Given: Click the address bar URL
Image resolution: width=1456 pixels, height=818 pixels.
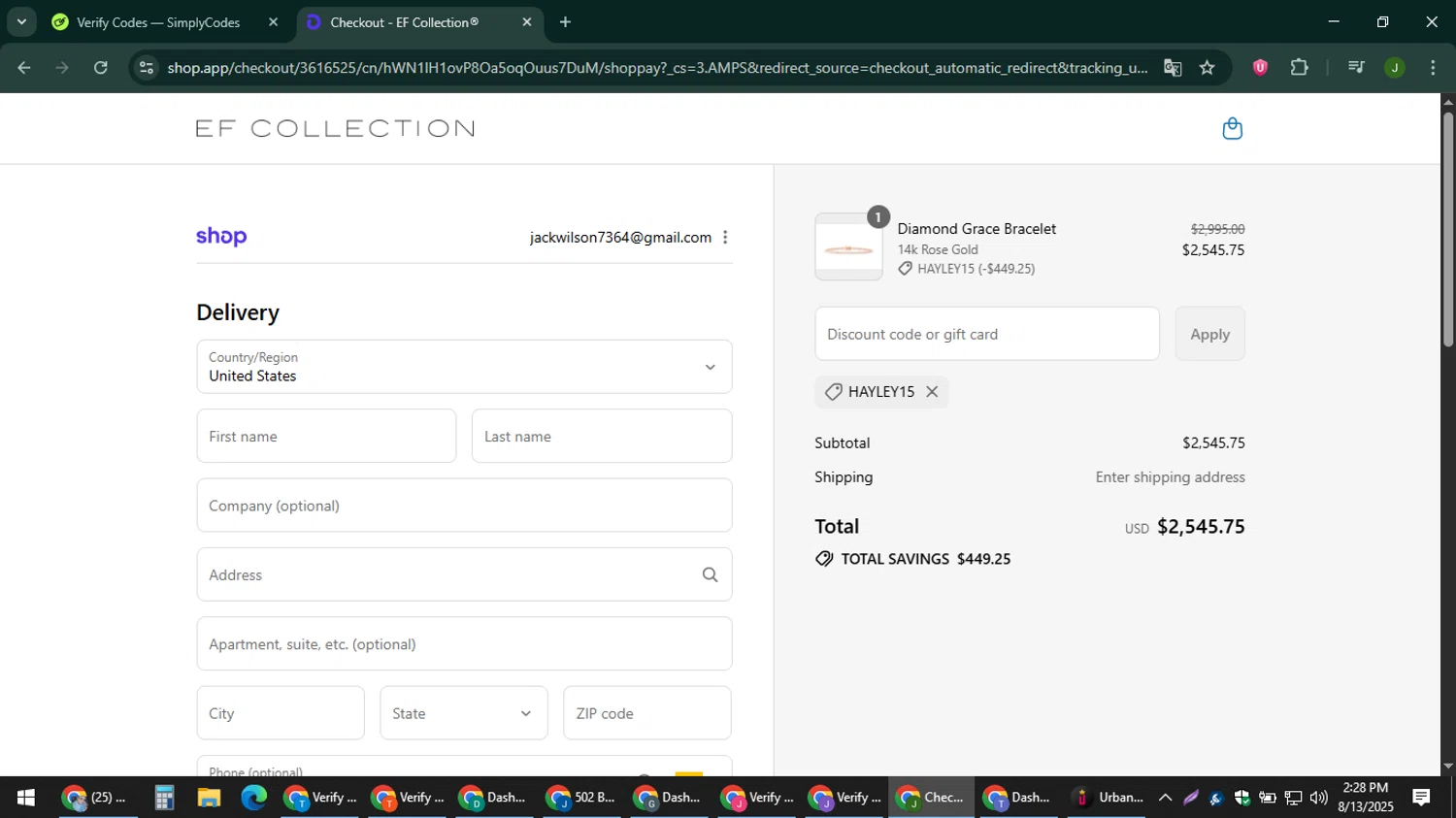Looking at the screenshot, I should click(657, 68).
